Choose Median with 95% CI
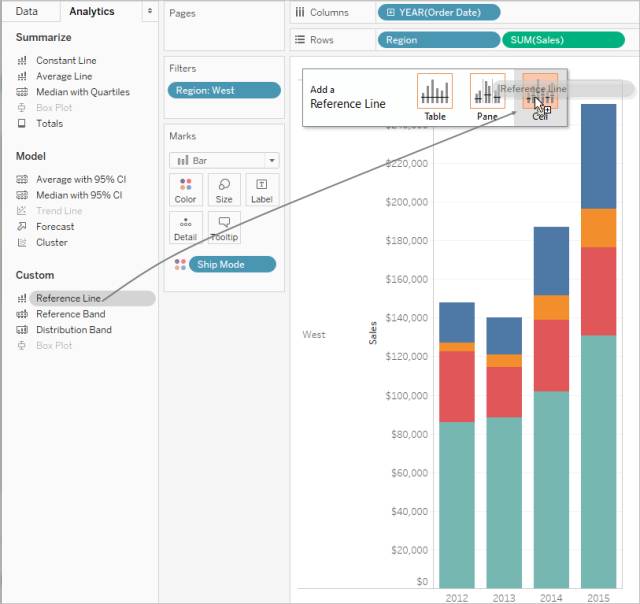This screenshot has height=604, width=640. pos(79,195)
